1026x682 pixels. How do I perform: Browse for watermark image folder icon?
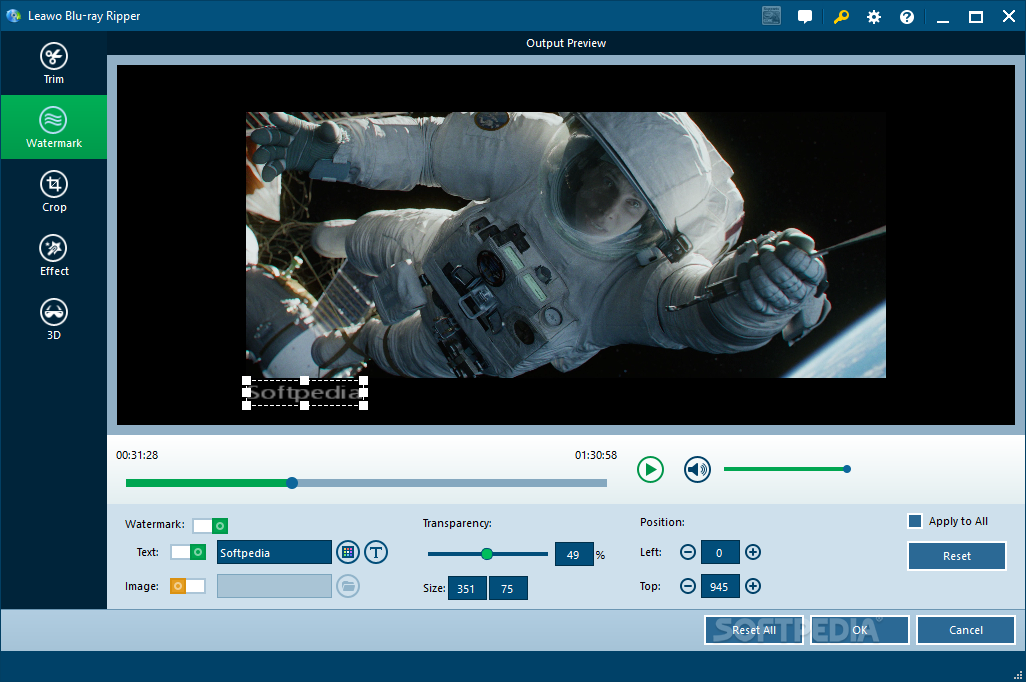348,586
